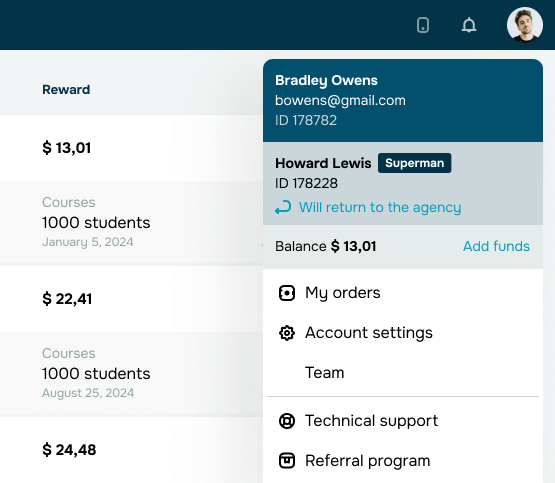This screenshot has height=483, width=555.
Task: Open notifications bell icon
Action: tap(469, 25)
